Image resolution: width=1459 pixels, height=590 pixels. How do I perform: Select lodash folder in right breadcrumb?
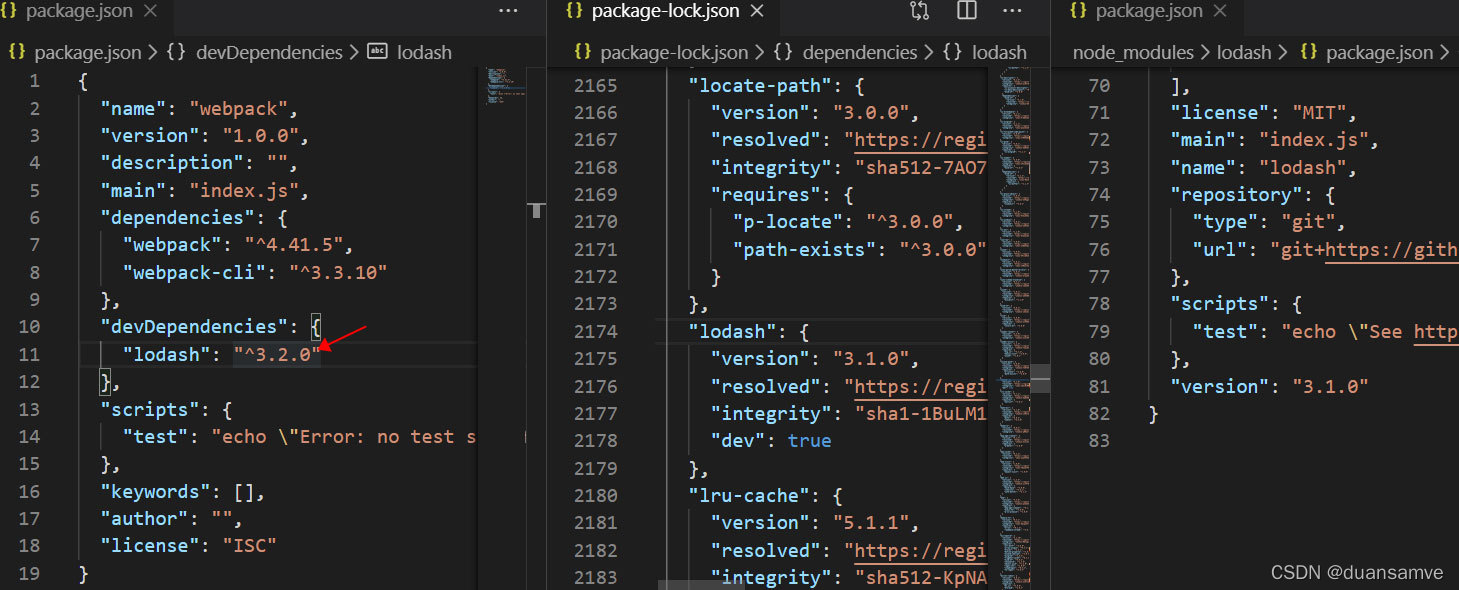pyautogui.click(x=1244, y=52)
